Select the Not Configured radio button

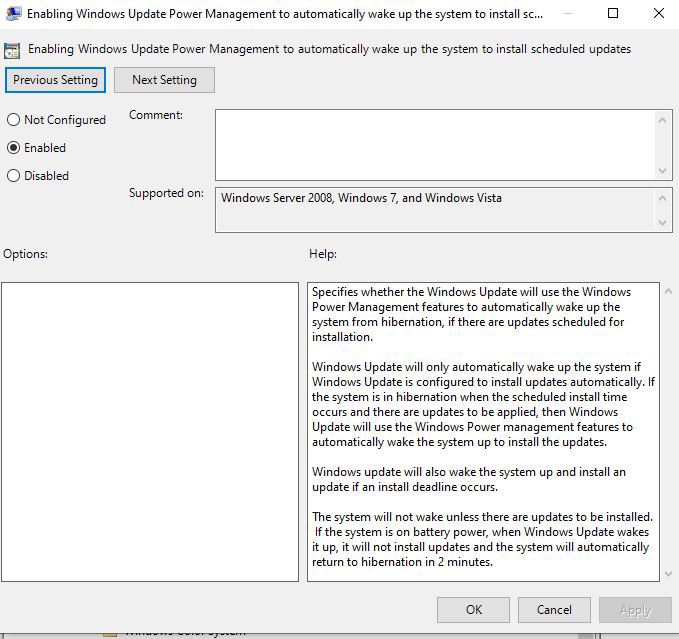click(x=56, y=119)
